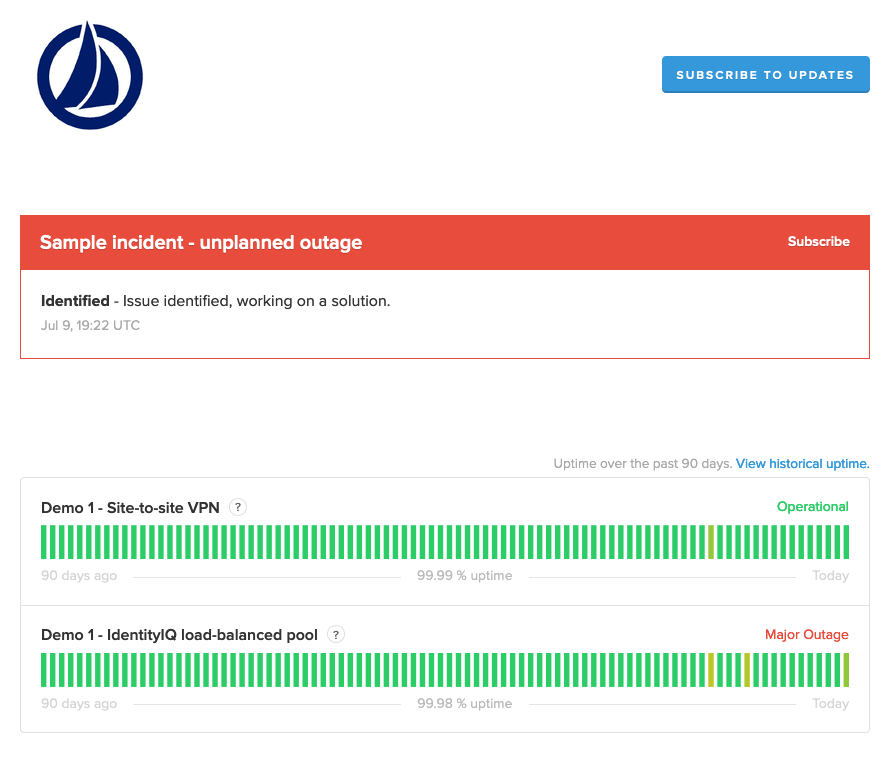Click the sailboat logo

coord(90,77)
